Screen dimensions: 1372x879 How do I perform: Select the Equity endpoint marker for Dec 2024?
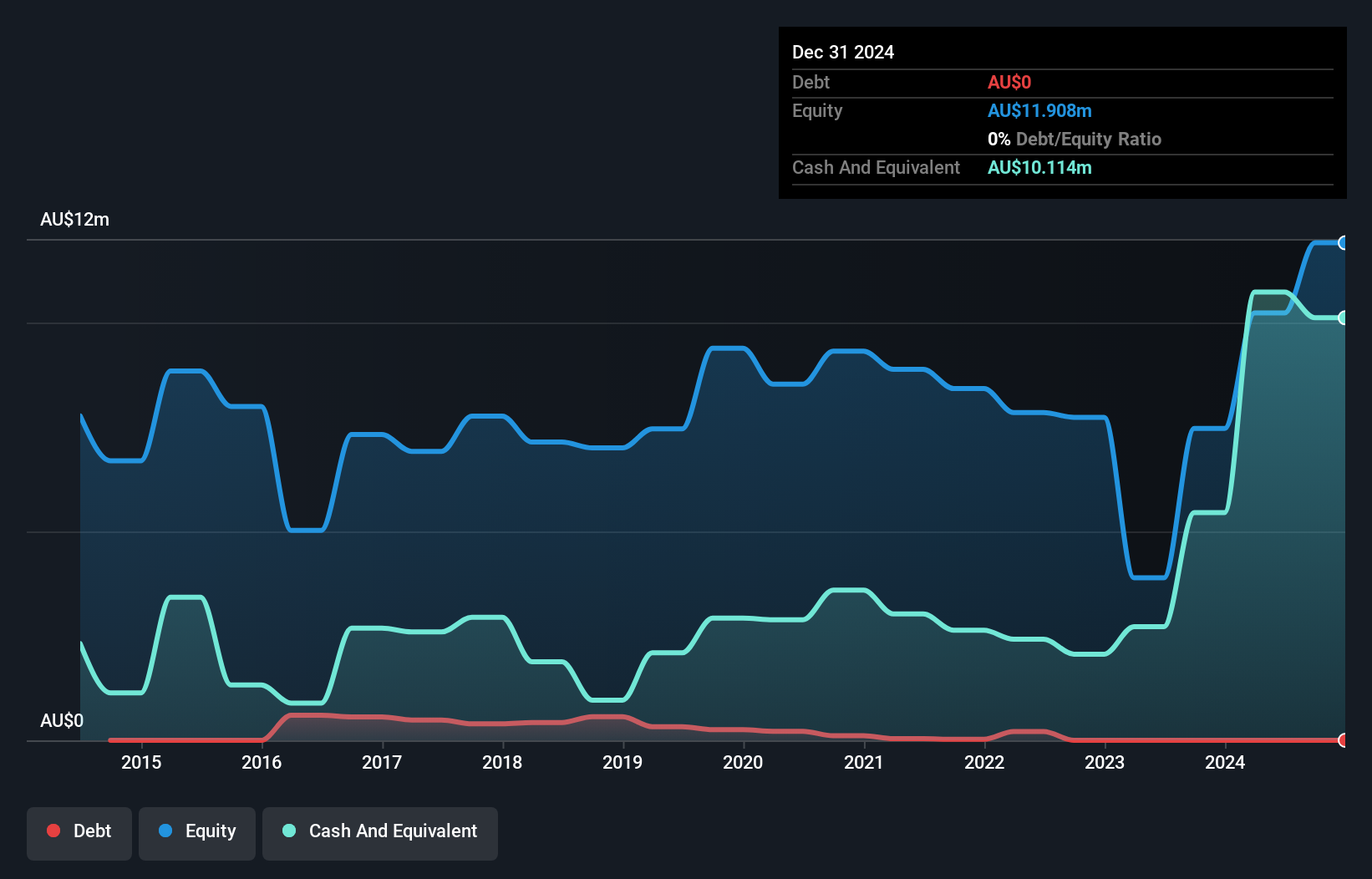(x=1344, y=243)
